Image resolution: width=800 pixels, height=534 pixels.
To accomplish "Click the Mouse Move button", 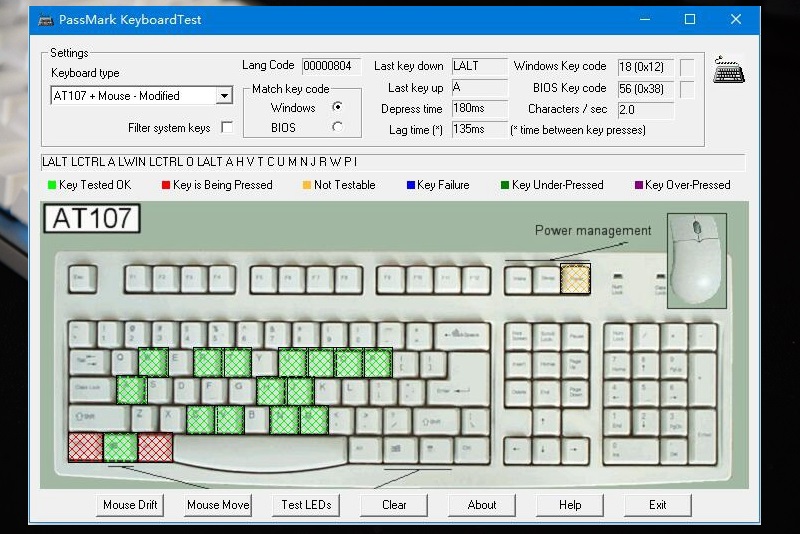I will pos(218,505).
